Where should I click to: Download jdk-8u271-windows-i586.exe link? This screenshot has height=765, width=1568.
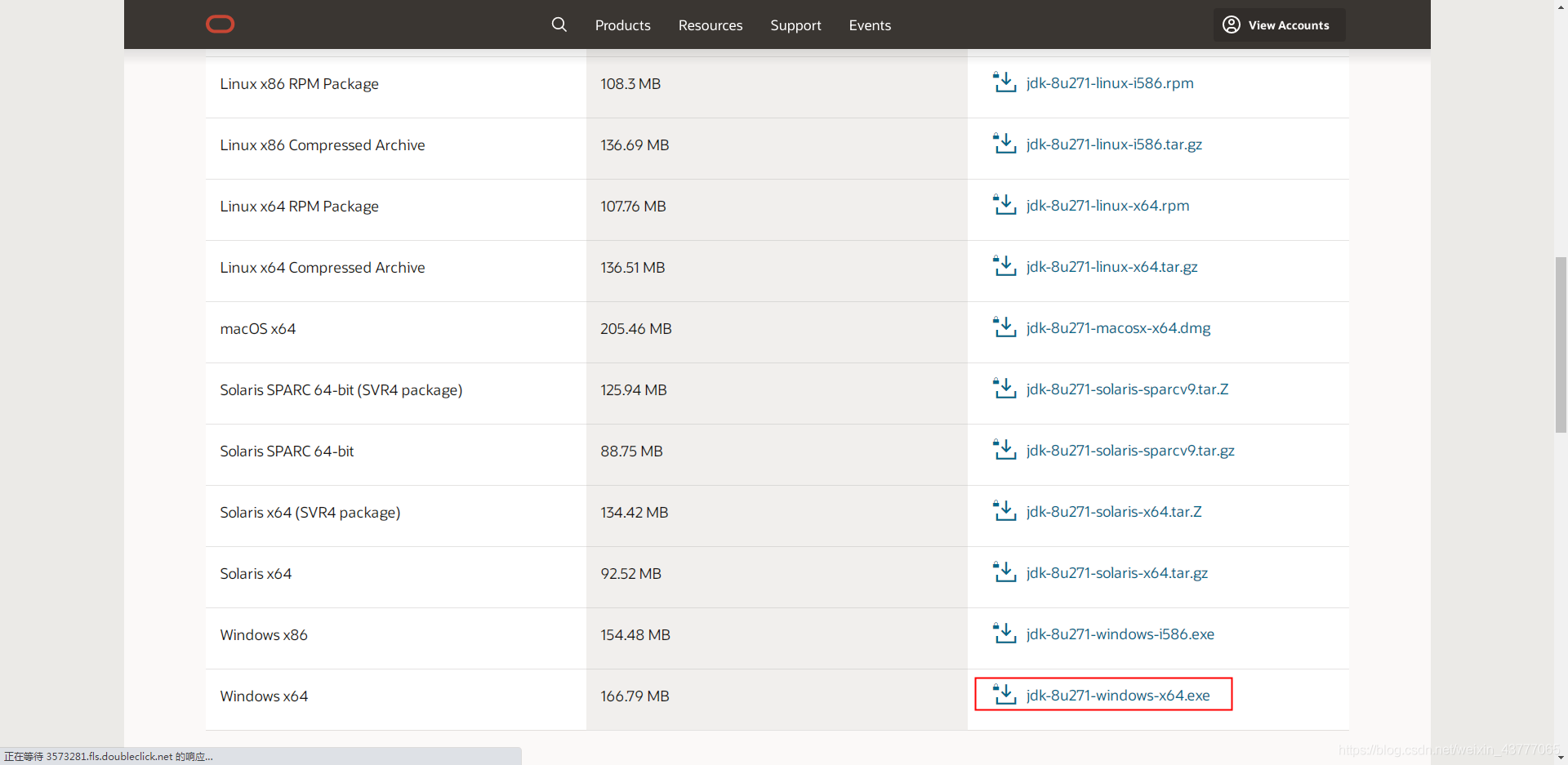tap(1120, 634)
